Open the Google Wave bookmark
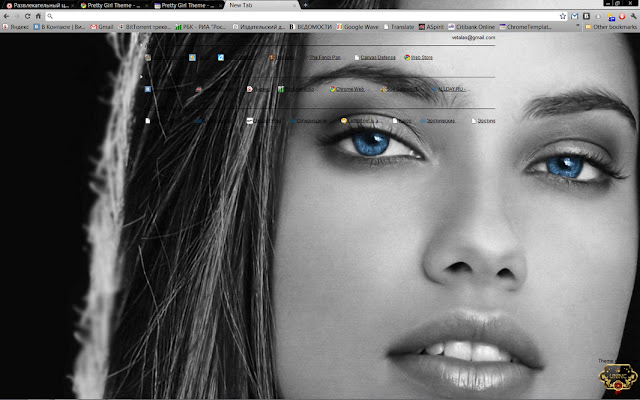Viewport: 640px width, 400px height. [x=358, y=27]
